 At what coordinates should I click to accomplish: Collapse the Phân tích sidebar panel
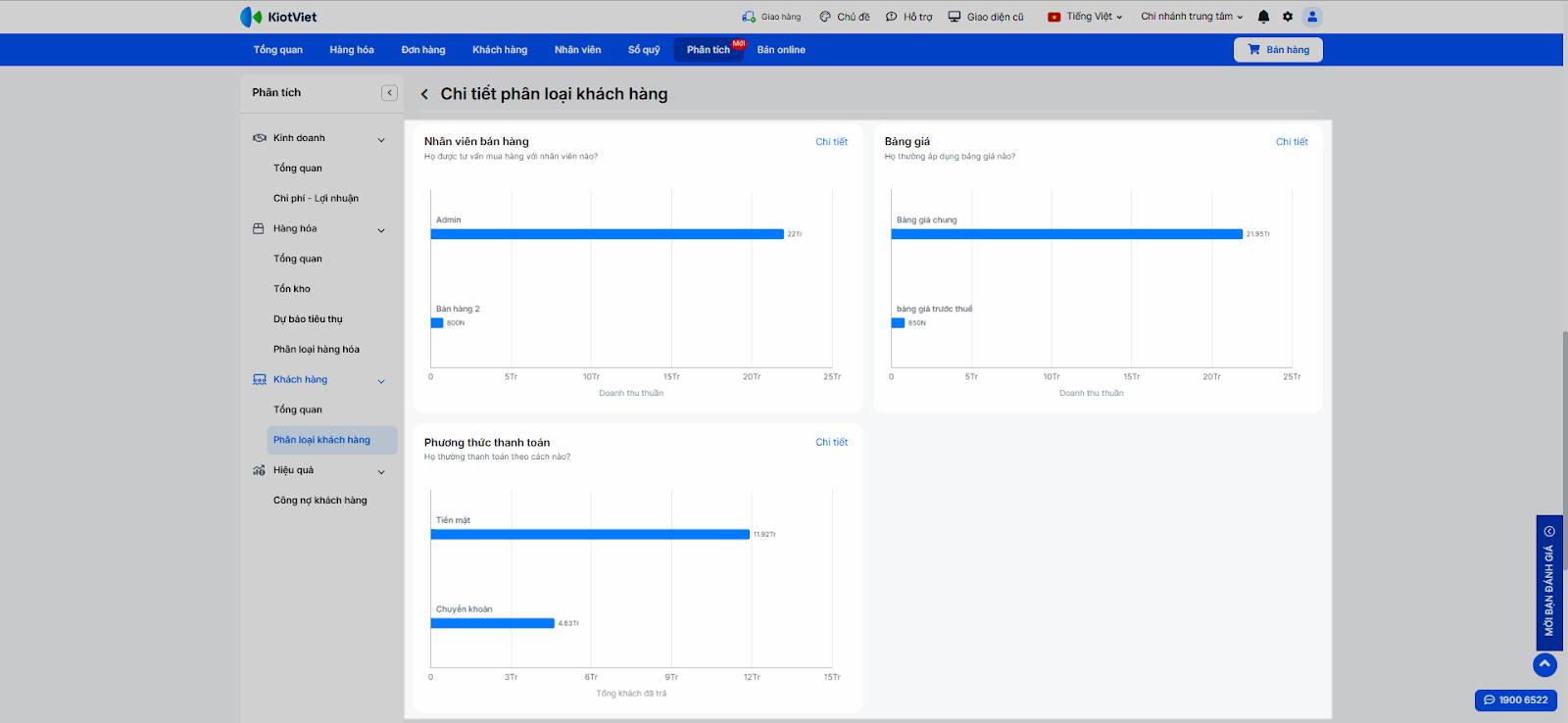click(x=389, y=93)
